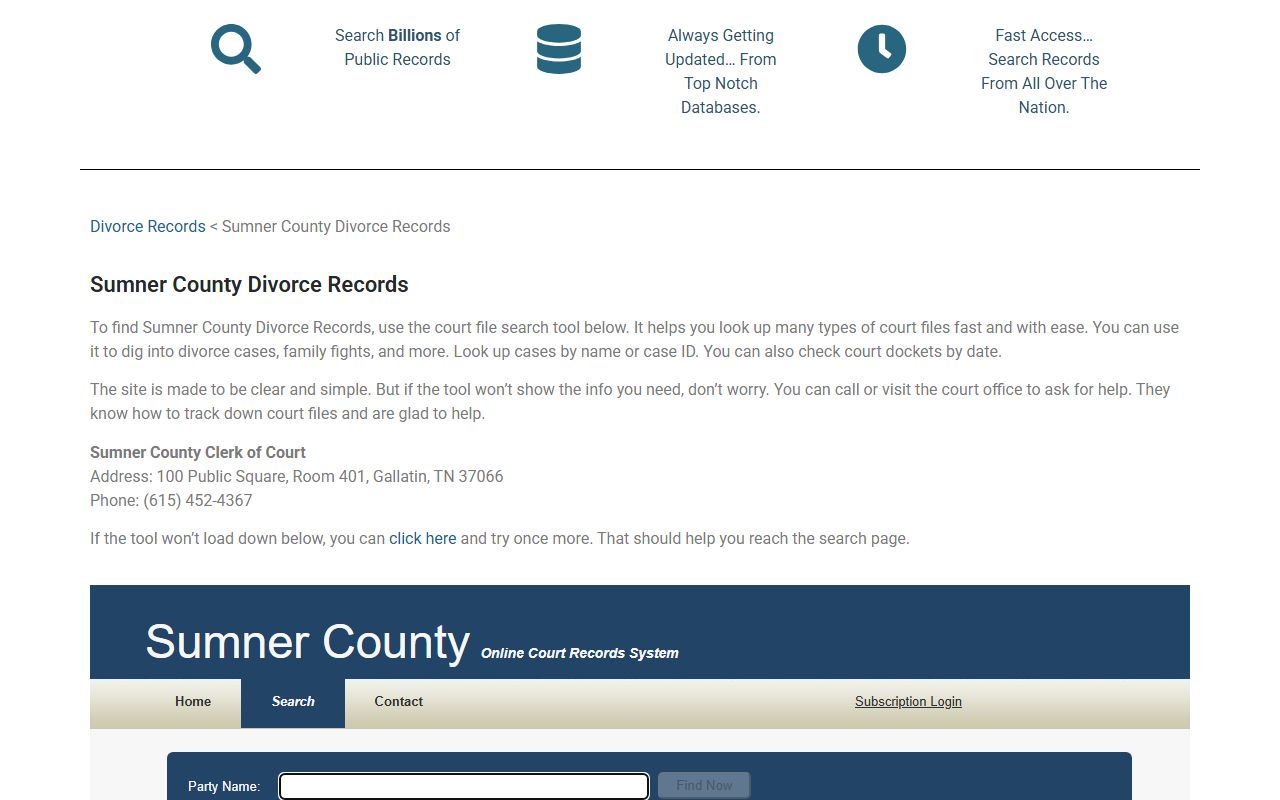Click the database stack icon
Viewport: 1280px width, 800px height.
click(559, 49)
